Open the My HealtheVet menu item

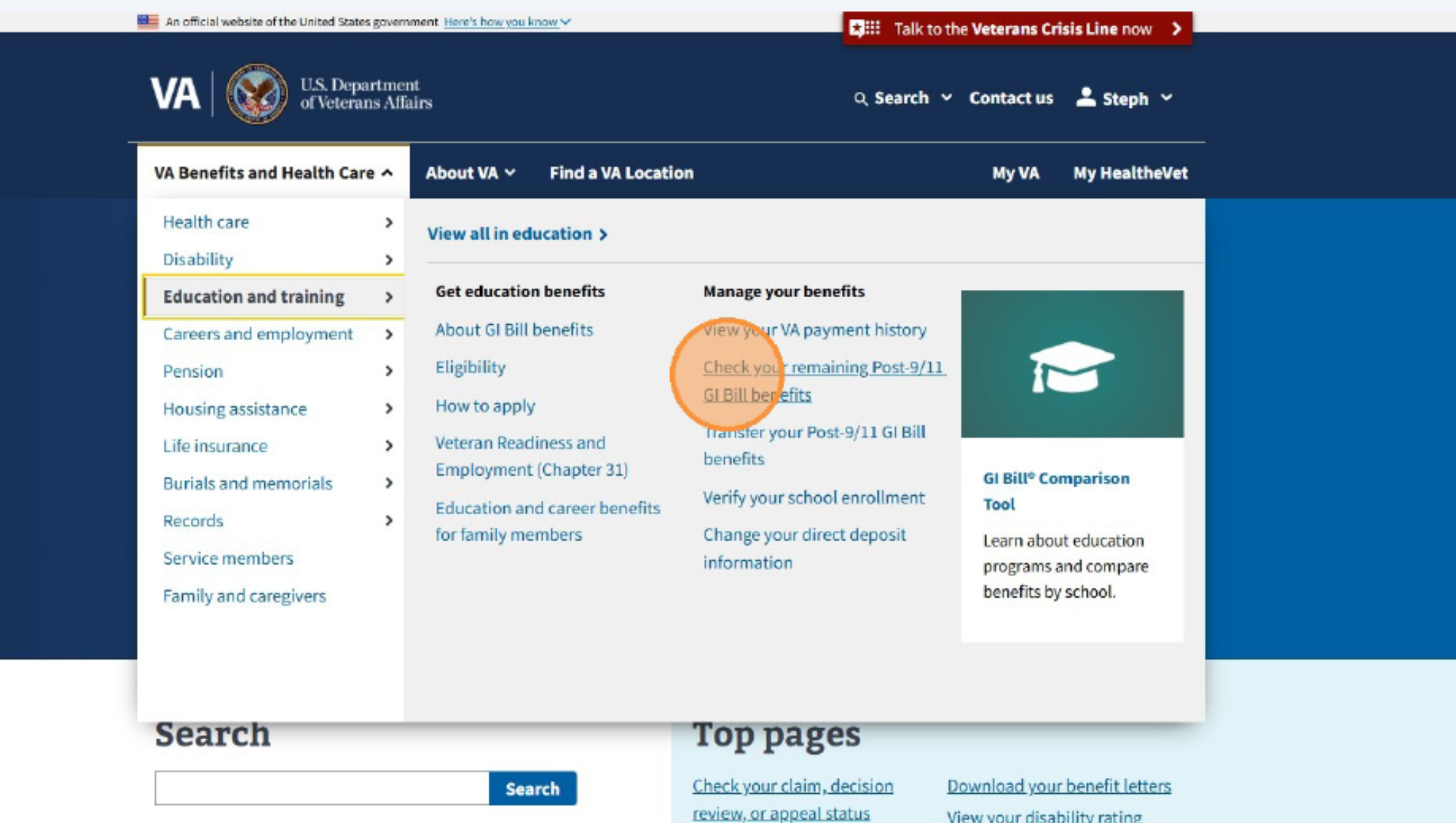pyautogui.click(x=1130, y=173)
